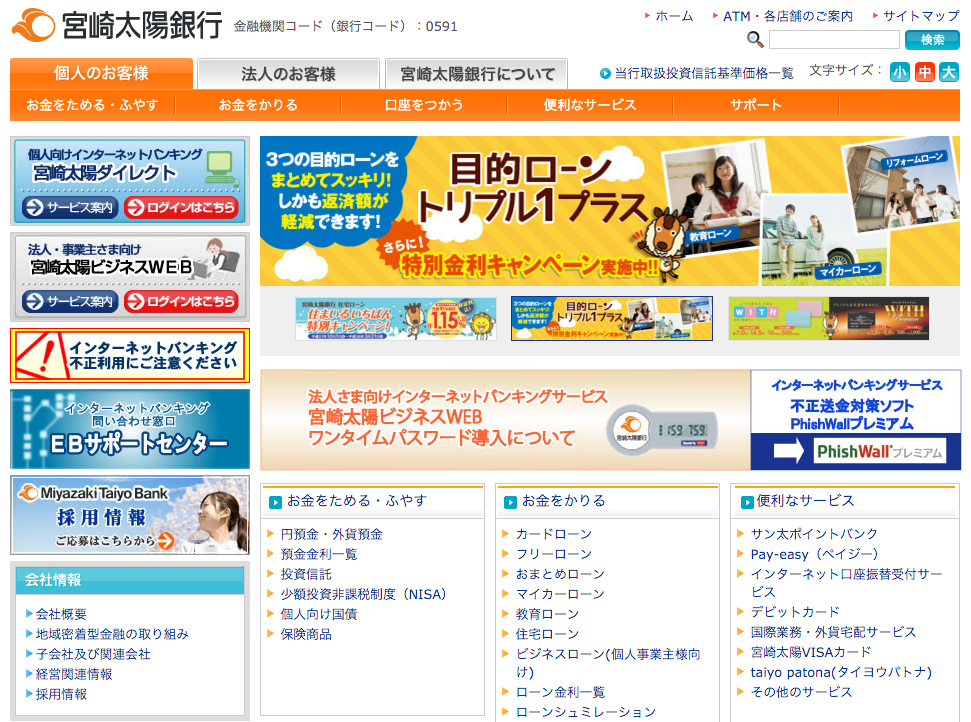Open マイカーローン link in list
Screen dimensions: 971x722
point(560,594)
